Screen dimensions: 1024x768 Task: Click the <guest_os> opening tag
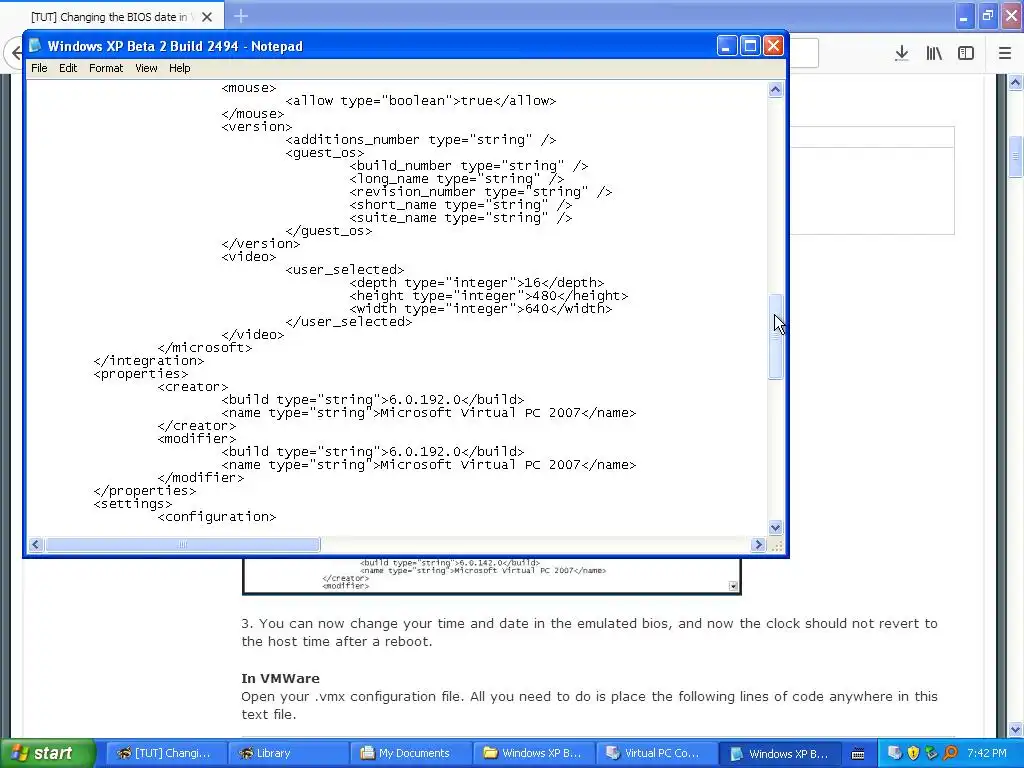(x=325, y=153)
